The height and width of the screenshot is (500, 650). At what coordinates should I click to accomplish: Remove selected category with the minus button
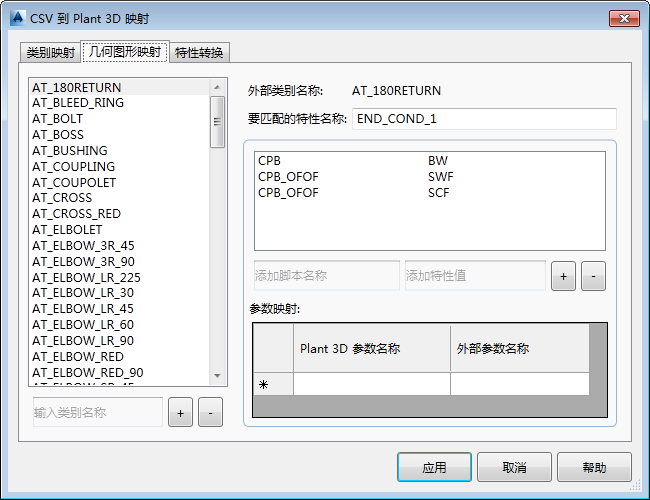point(210,413)
